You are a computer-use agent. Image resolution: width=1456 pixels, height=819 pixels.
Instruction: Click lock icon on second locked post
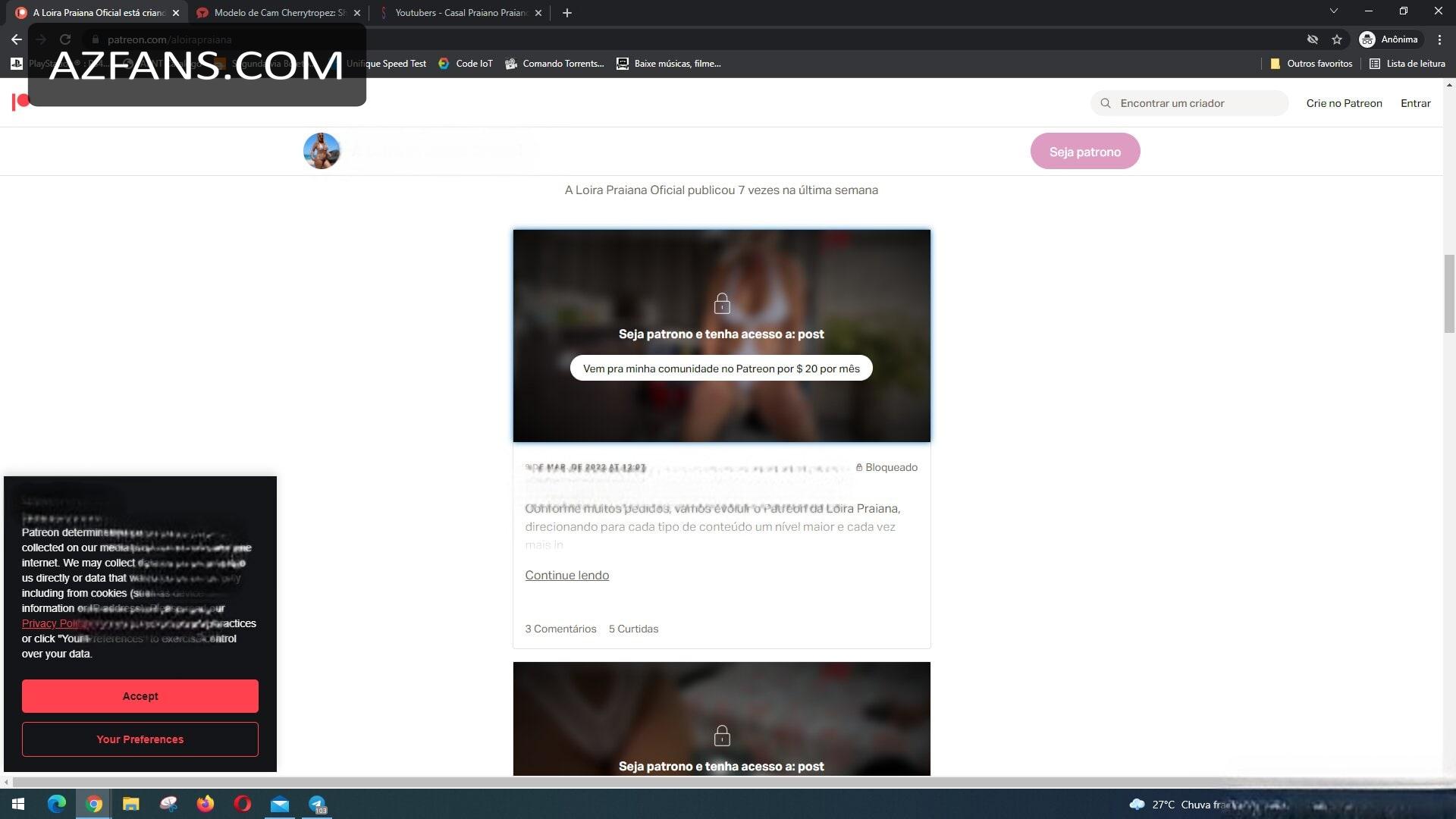pos(722,736)
